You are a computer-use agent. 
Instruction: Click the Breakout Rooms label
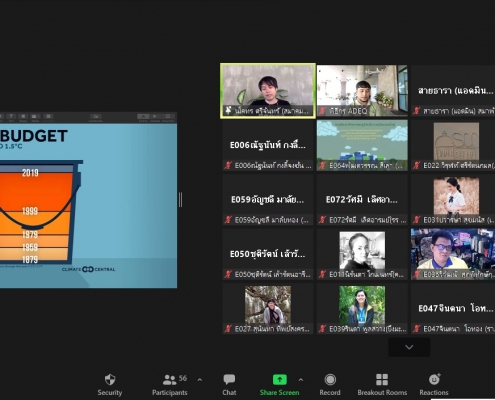click(x=382, y=392)
